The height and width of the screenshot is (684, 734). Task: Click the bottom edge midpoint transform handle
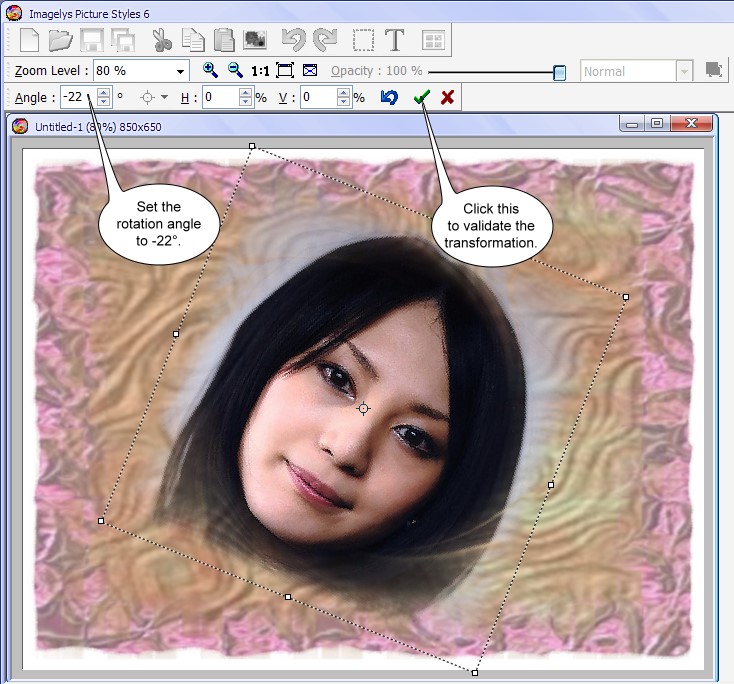(288, 597)
